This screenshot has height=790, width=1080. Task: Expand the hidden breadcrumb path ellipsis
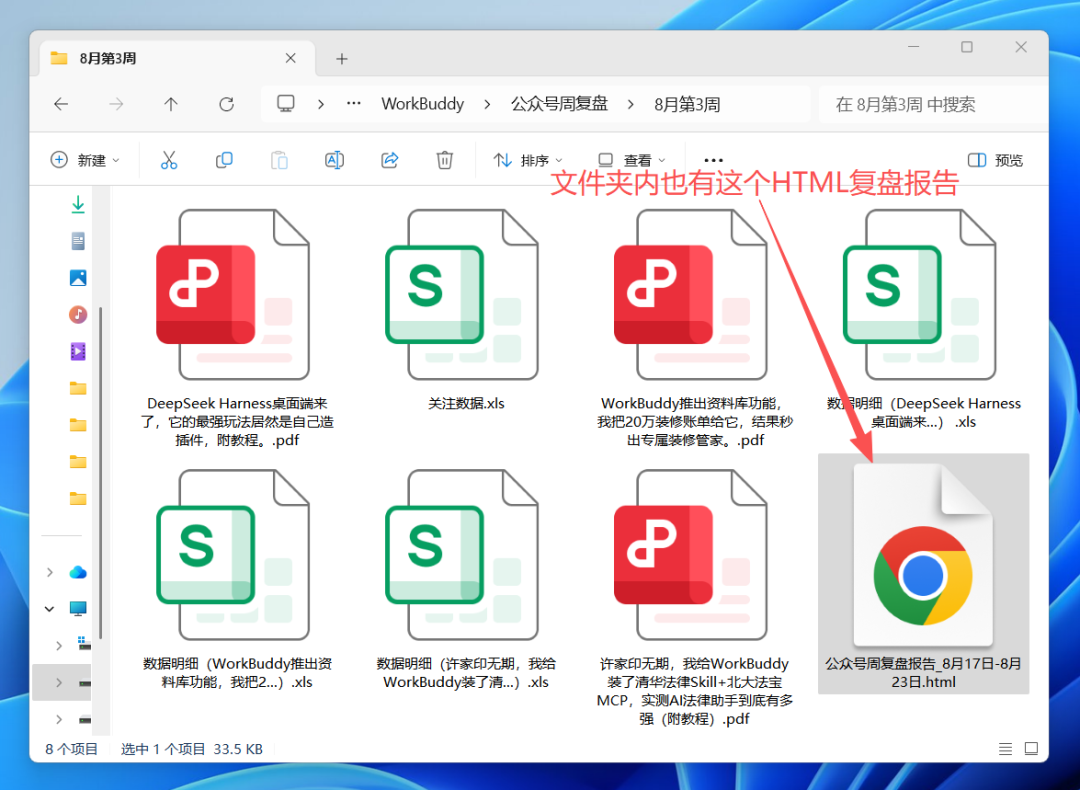(353, 104)
